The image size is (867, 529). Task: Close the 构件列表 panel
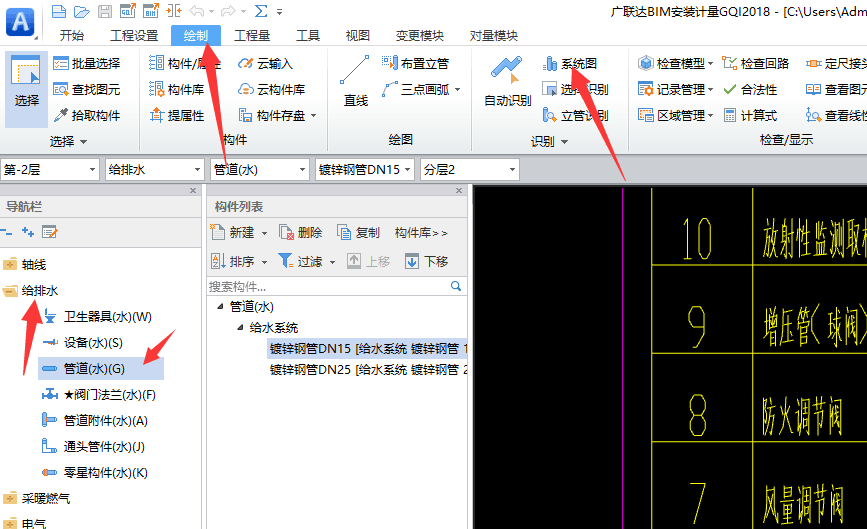(459, 191)
